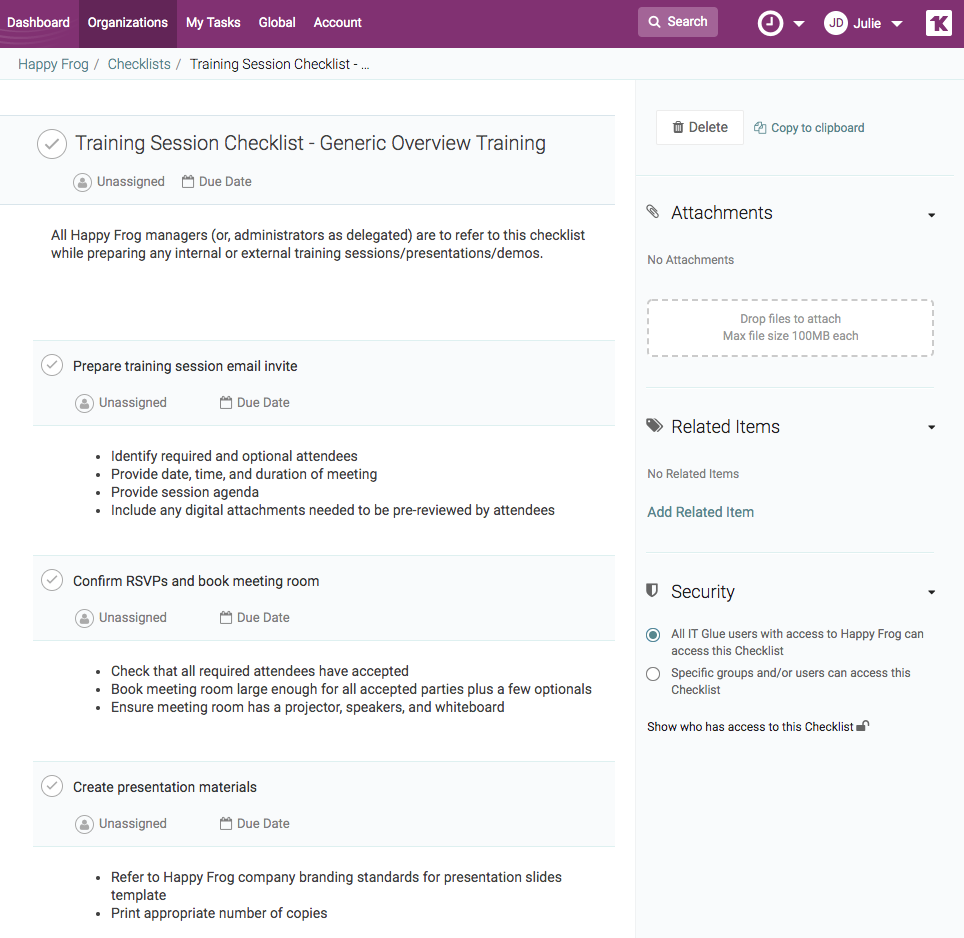Go to the Dashboard tab

click(x=39, y=23)
